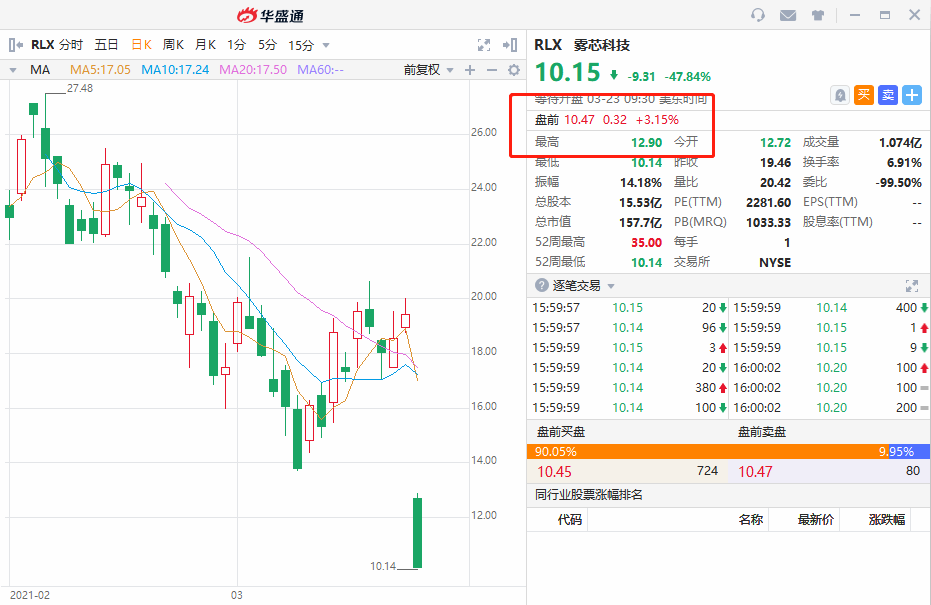Click the 换手率 6.91% value

(x=904, y=163)
